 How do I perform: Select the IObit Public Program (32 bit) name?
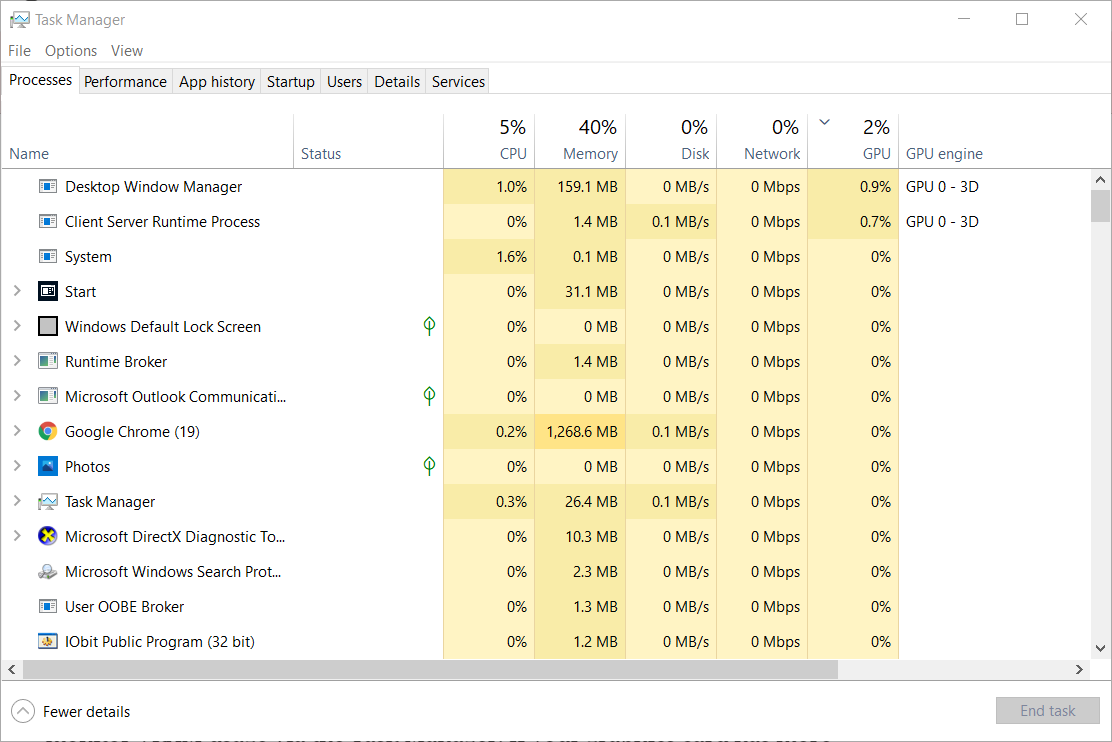click(160, 641)
